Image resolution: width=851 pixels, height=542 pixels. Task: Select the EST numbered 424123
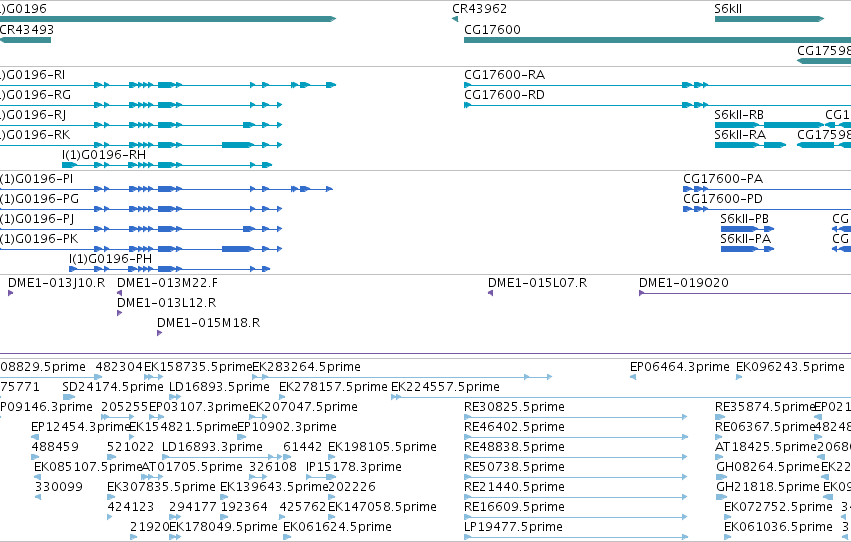[130, 508]
